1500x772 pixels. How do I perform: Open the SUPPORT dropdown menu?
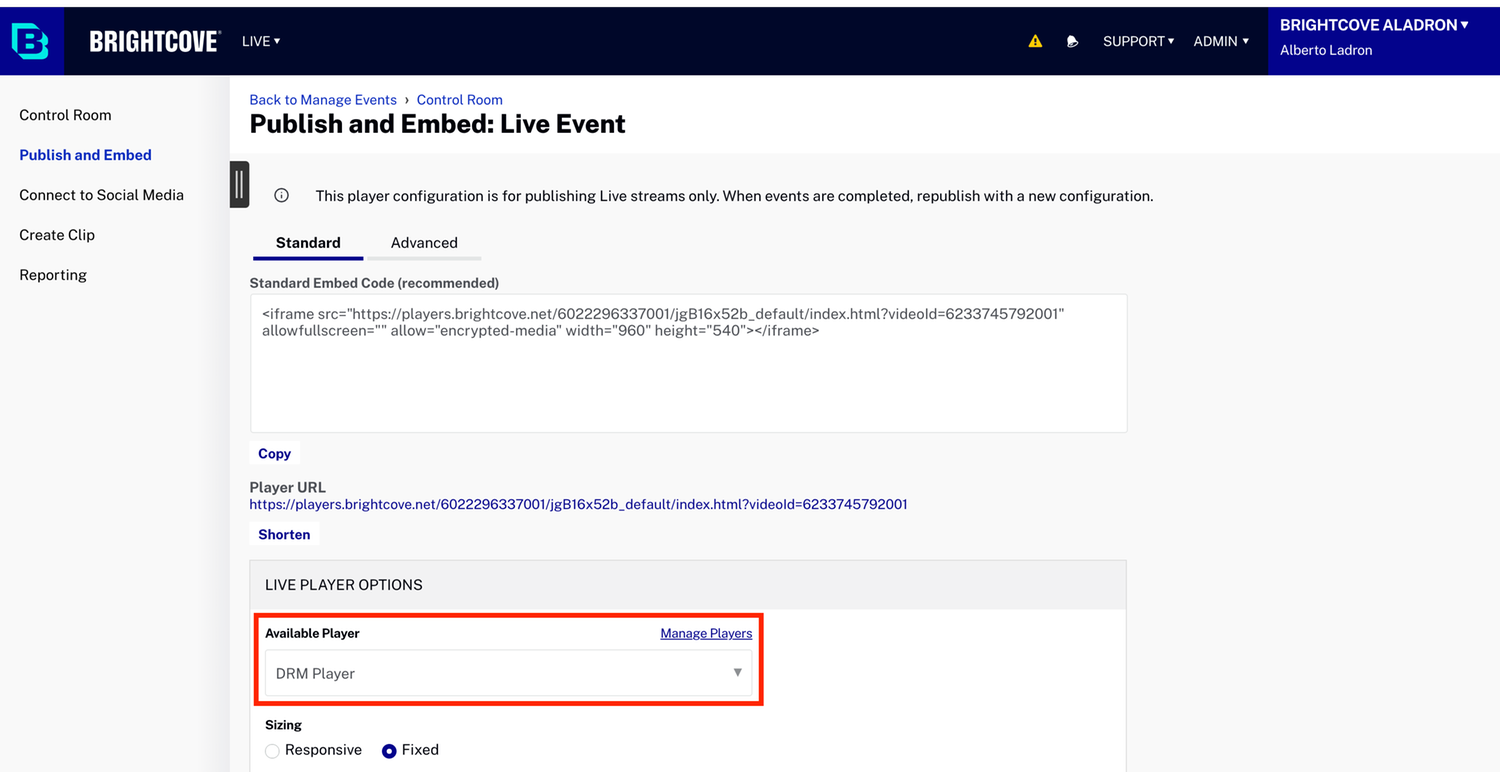(1138, 41)
